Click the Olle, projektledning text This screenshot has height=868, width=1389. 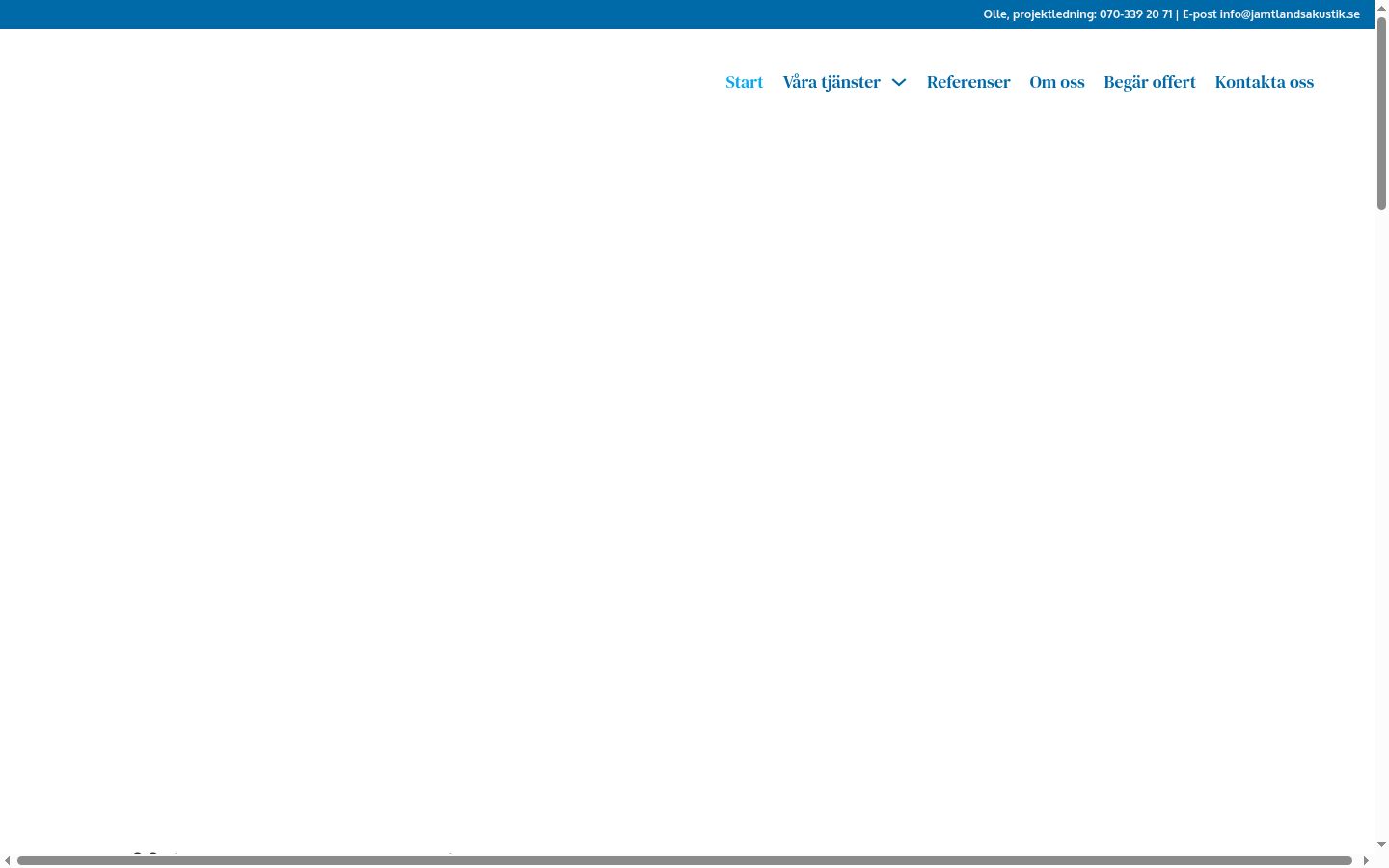coord(1039,14)
